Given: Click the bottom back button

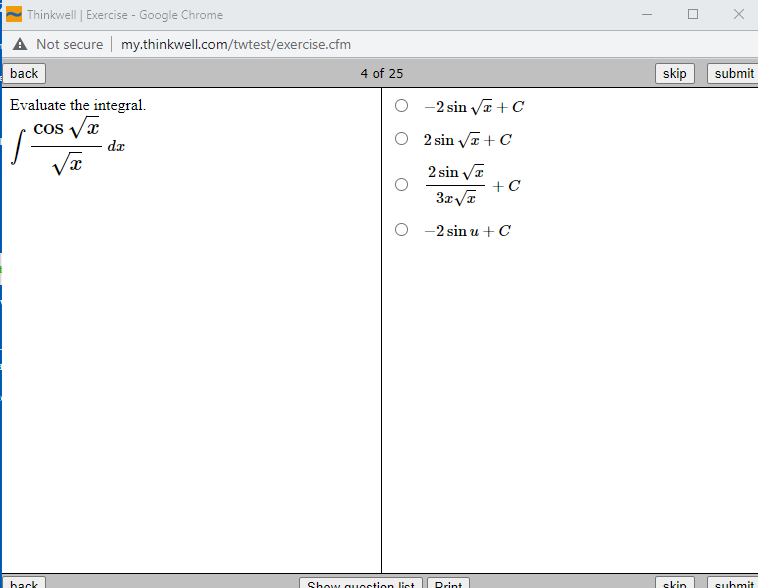Looking at the screenshot, I should (x=24, y=582).
